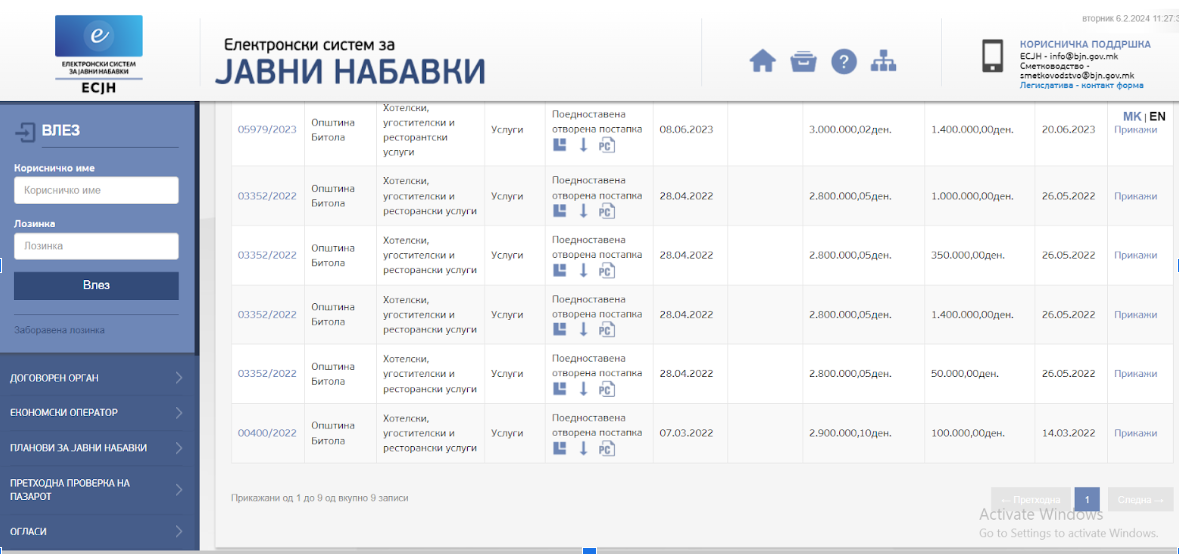Click Прикажи in the 50.000,00ден. row
The height and width of the screenshot is (554, 1179).
1135,374
